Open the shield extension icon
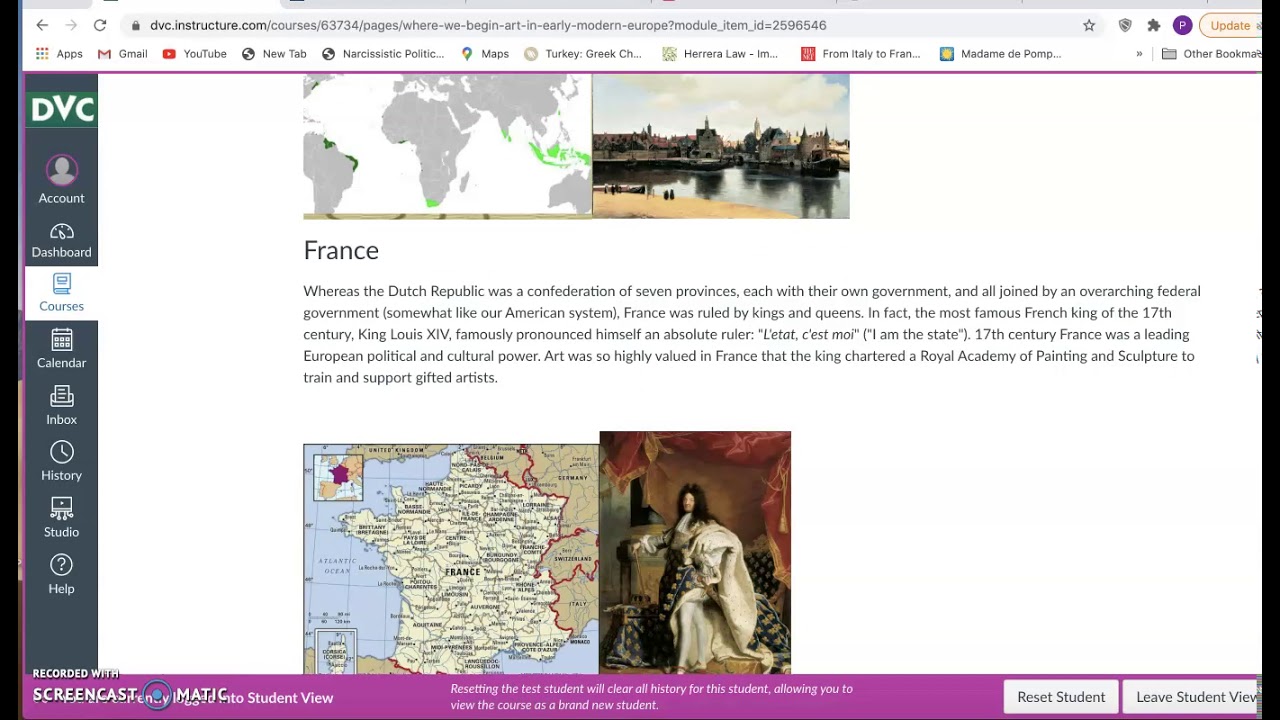The image size is (1280, 720). [1125, 25]
